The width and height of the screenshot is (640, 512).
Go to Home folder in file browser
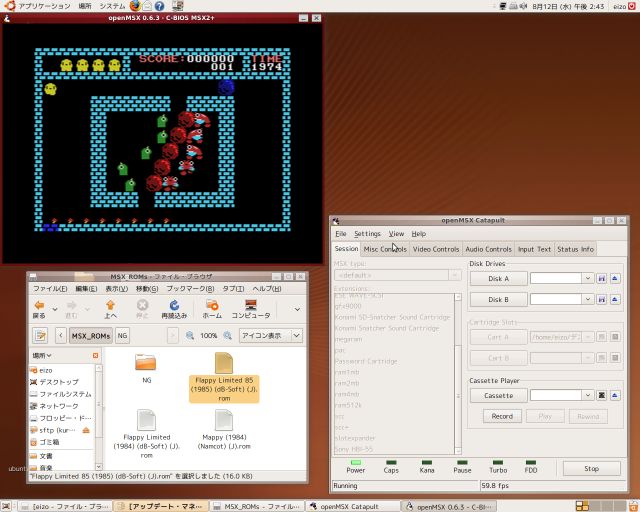point(212,309)
